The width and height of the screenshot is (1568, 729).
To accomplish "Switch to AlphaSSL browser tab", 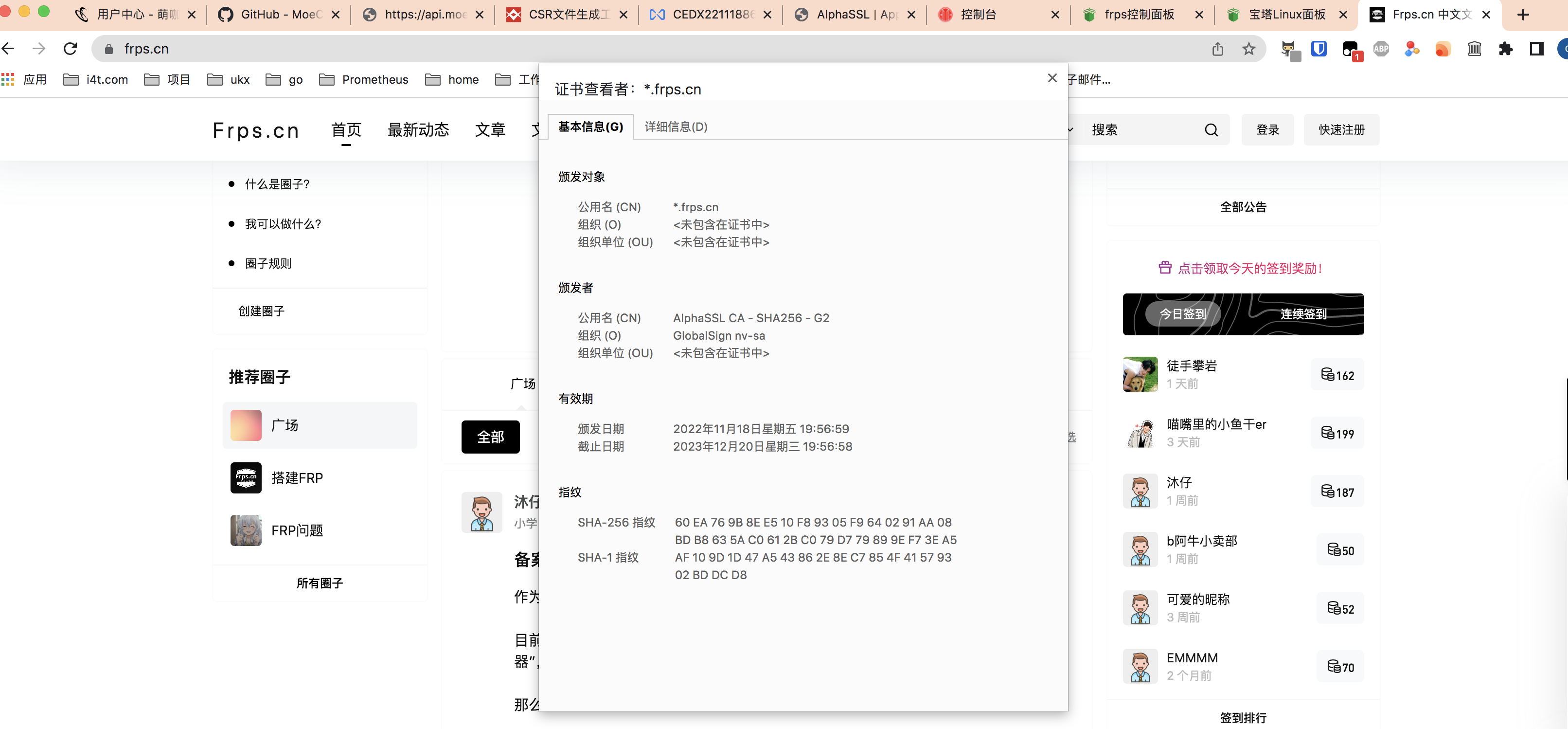I will (855, 15).
